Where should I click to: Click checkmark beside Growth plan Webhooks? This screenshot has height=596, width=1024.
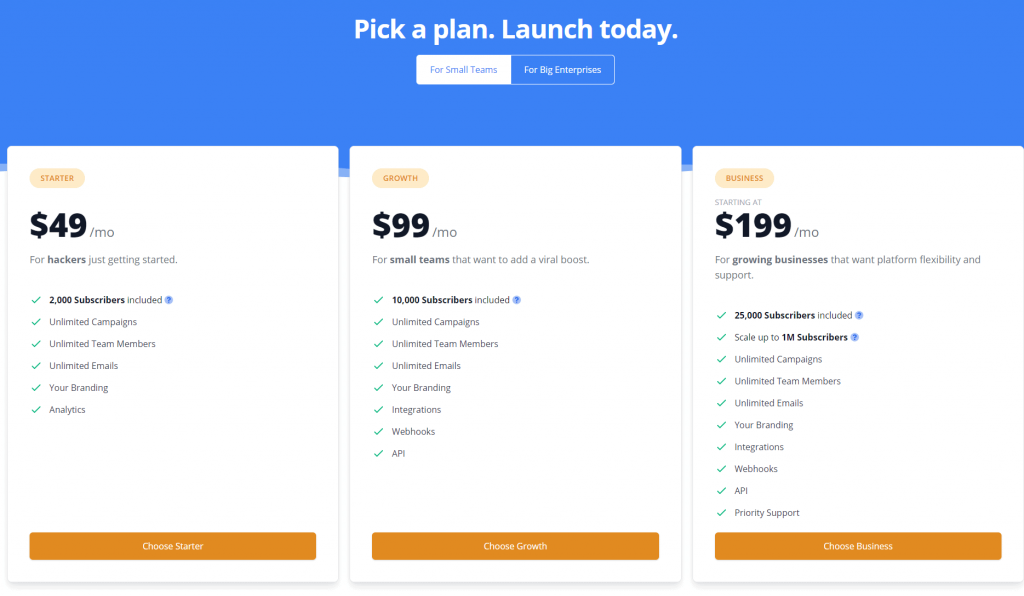pyautogui.click(x=379, y=432)
